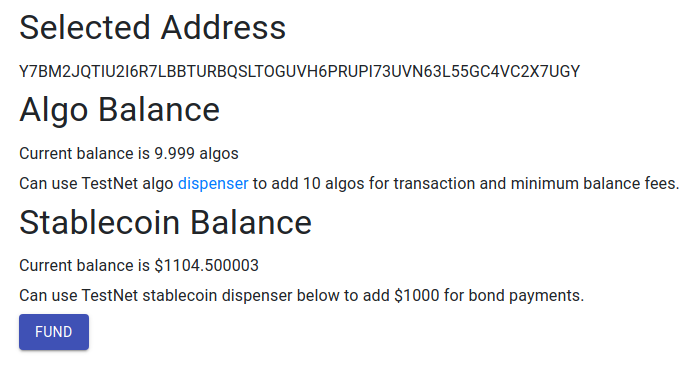694x368 pixels.
Task: Click the 9.999 algos balance text
Action: coord(197,154)
